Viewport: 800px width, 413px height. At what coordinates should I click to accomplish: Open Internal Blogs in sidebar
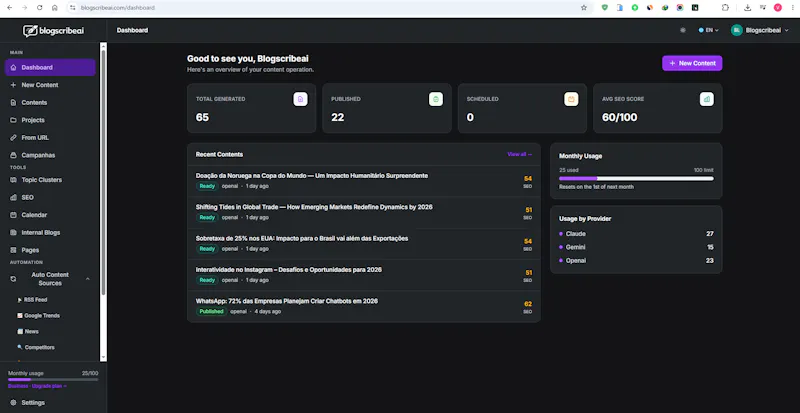(50, 232)
